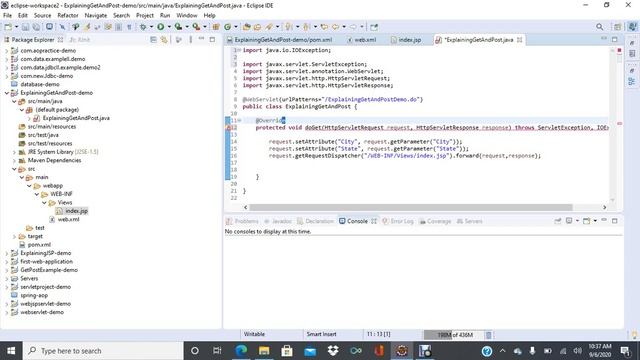The width and height of the screenshot is (640, 360).
Task: Click the garbage collector trash icon
Action: [488, 335]
